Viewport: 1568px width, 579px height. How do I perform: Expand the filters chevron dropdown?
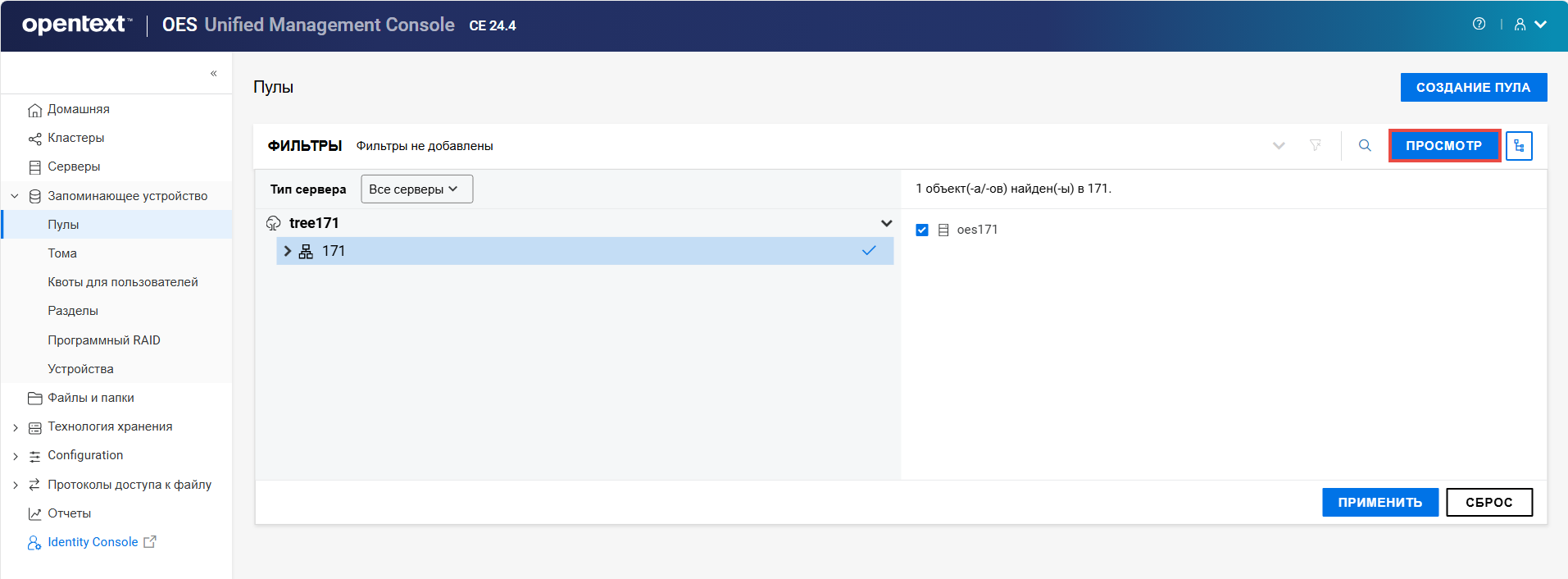(1279, 146)
